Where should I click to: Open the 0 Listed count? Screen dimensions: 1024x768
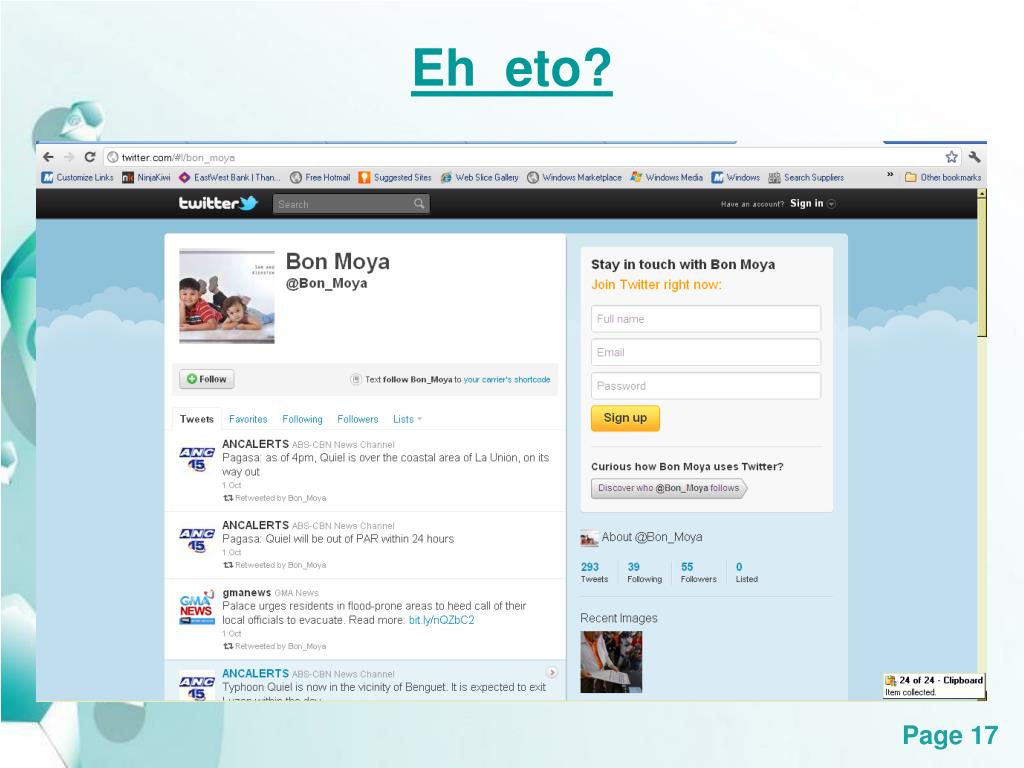point(746,572)
